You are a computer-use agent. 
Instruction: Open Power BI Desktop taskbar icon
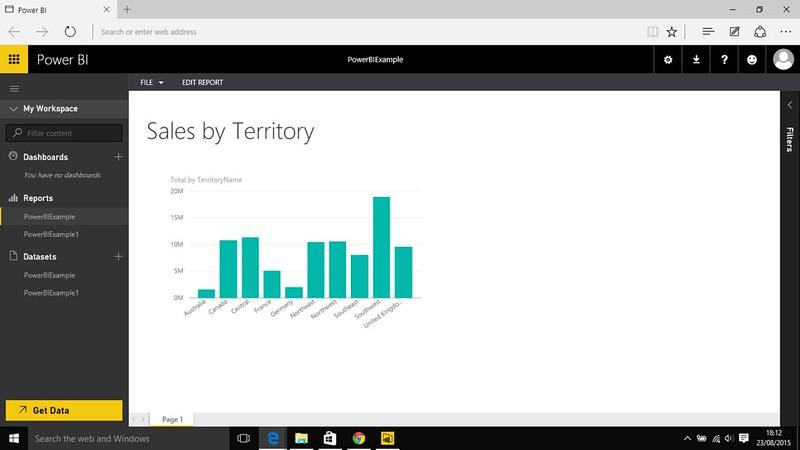(x=387, y=438)
